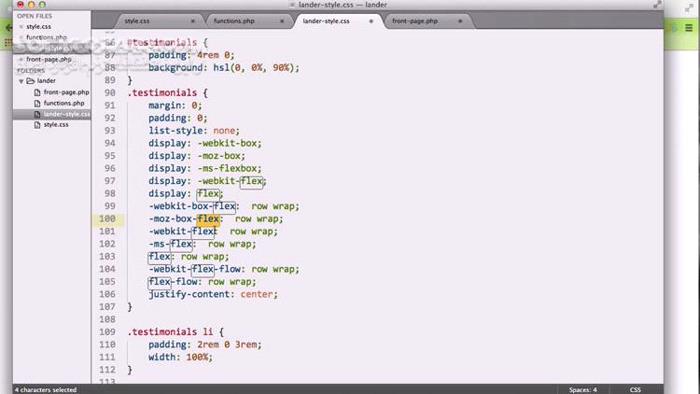Click the 'center' value on line 106
The image size is (700, 394).
(x=256, y=294)
